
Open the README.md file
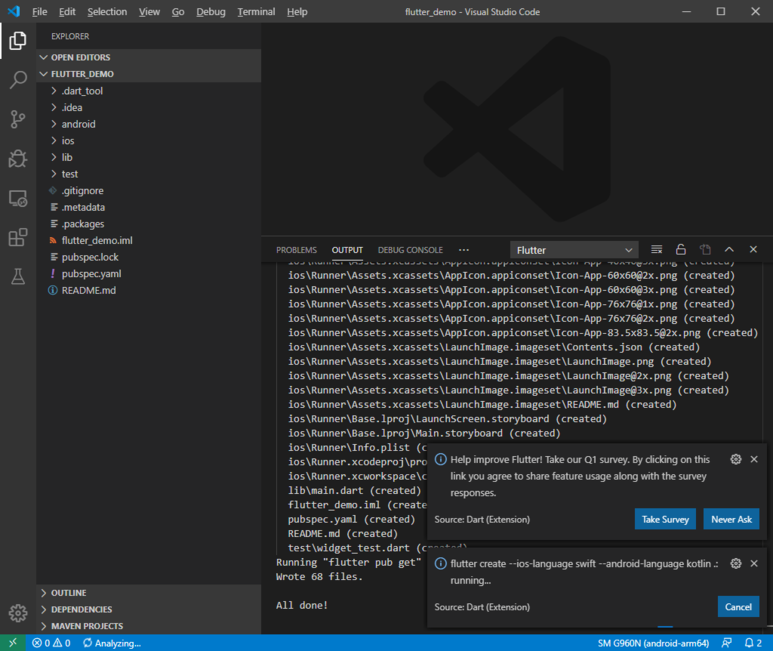tap(149, 290)
